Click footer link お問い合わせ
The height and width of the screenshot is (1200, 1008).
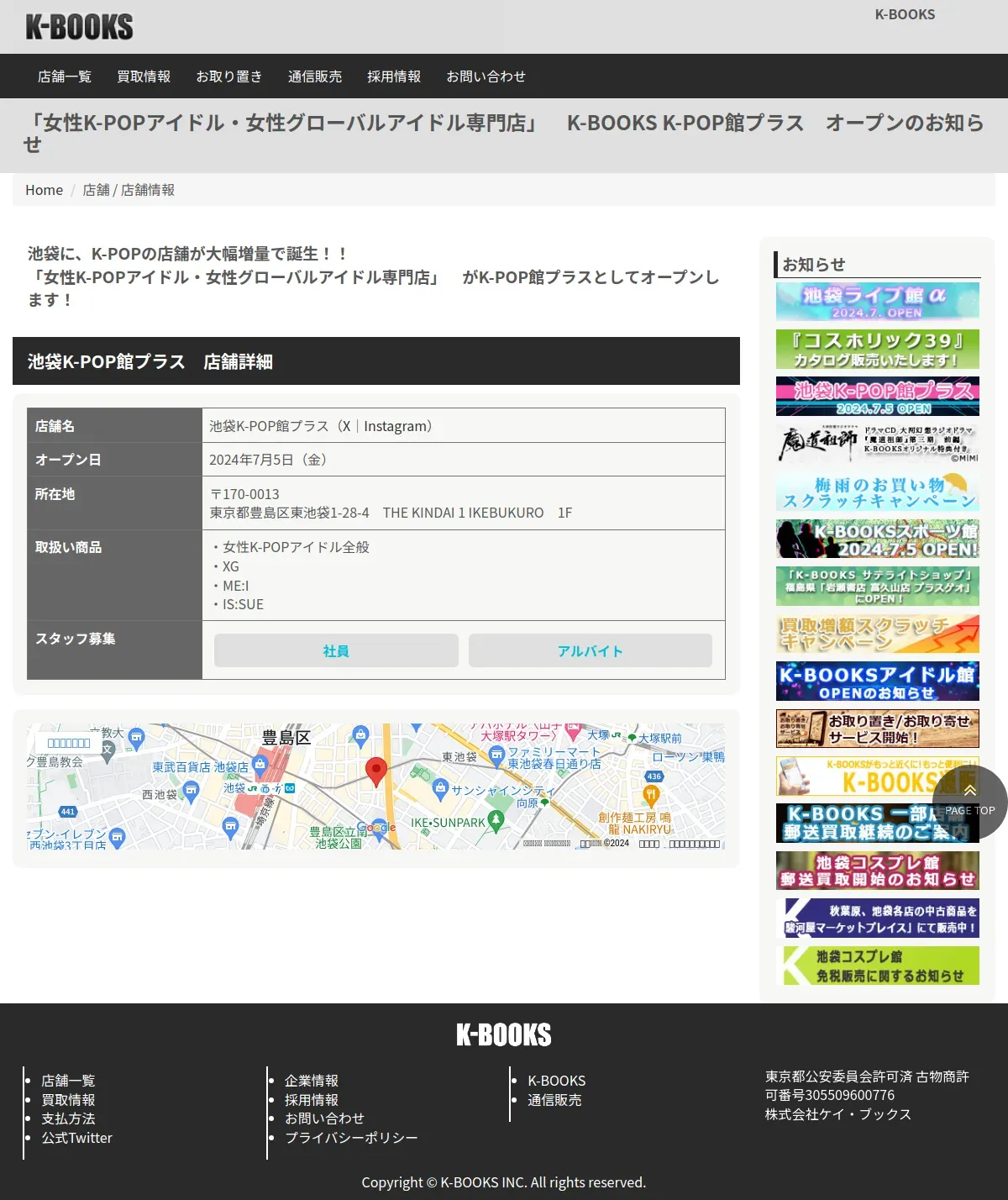[325, 1118]
